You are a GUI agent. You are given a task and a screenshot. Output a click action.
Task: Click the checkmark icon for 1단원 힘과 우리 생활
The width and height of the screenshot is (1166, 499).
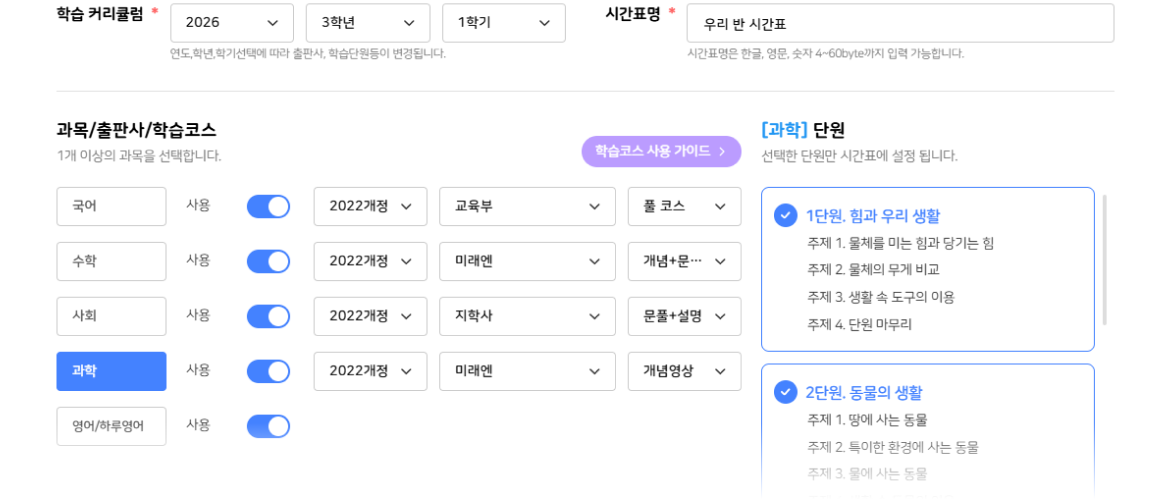click(x=785, y=215)
